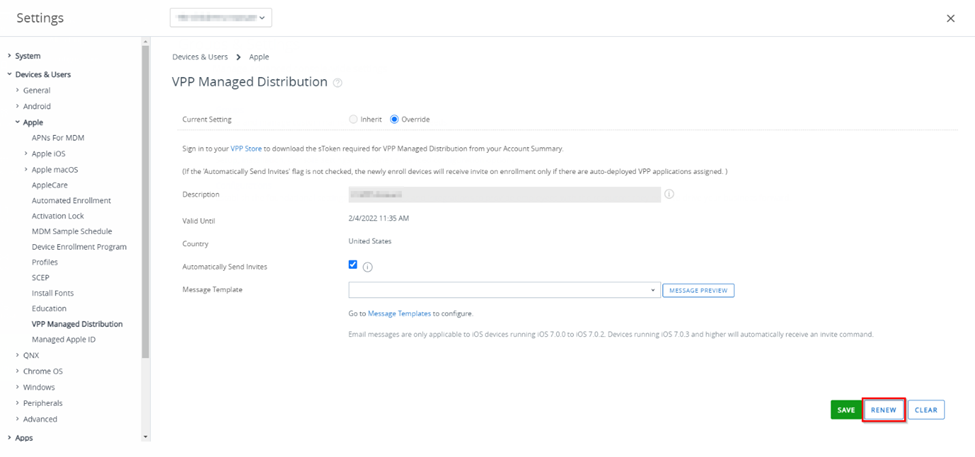
Task: Open Device Enrollment Program settings
Action: (x=79, y=247)
